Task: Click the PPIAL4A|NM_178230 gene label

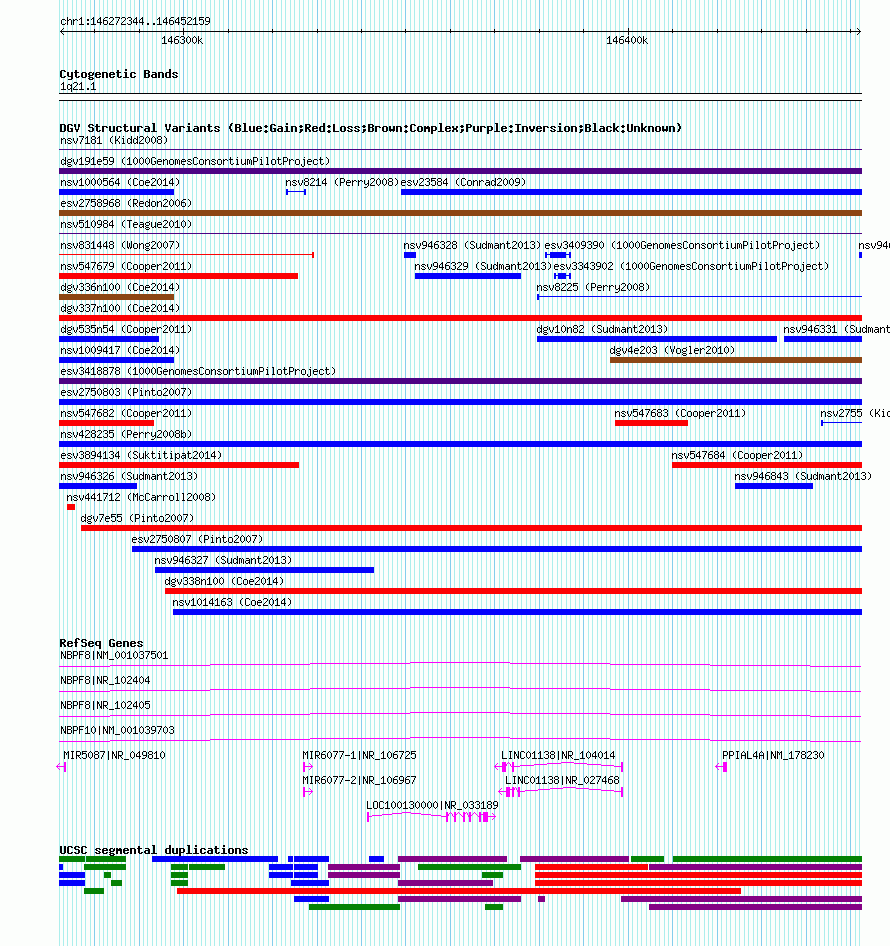Action: click(x=773, y=755)
